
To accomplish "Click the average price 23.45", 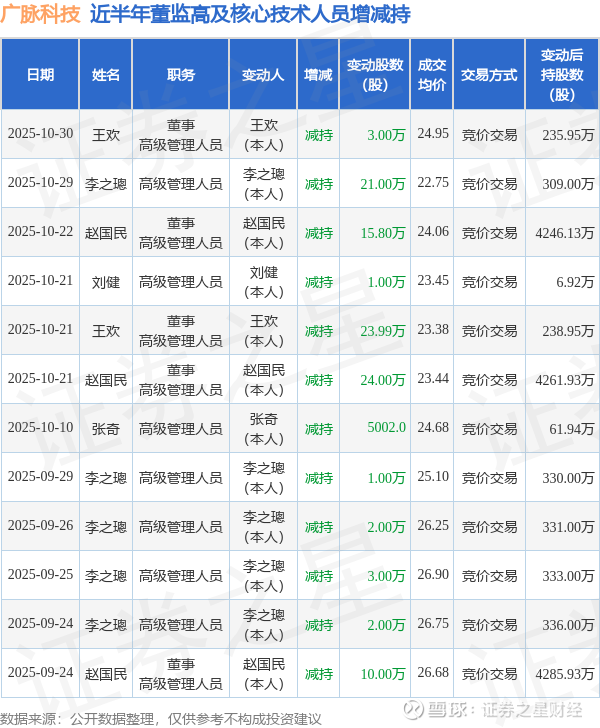I will coord(433,281).
